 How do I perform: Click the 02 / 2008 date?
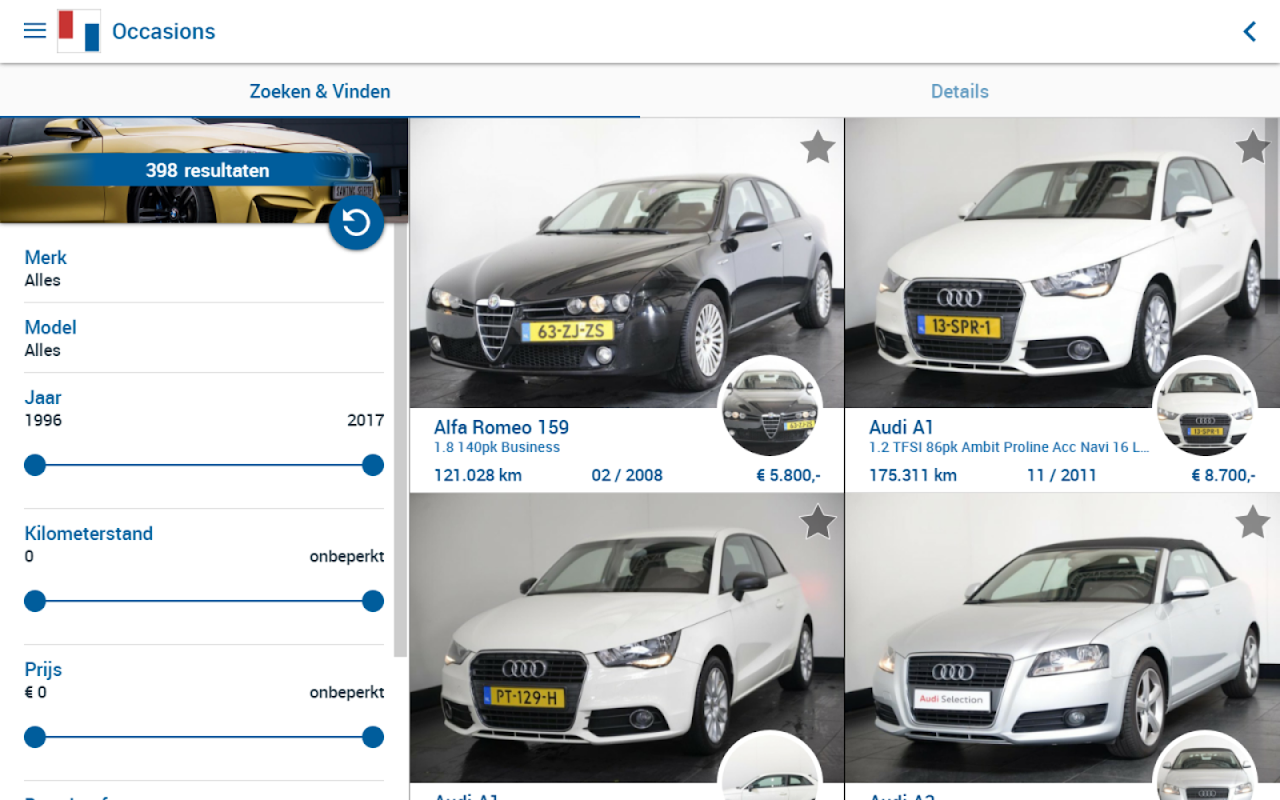[627, 475]
